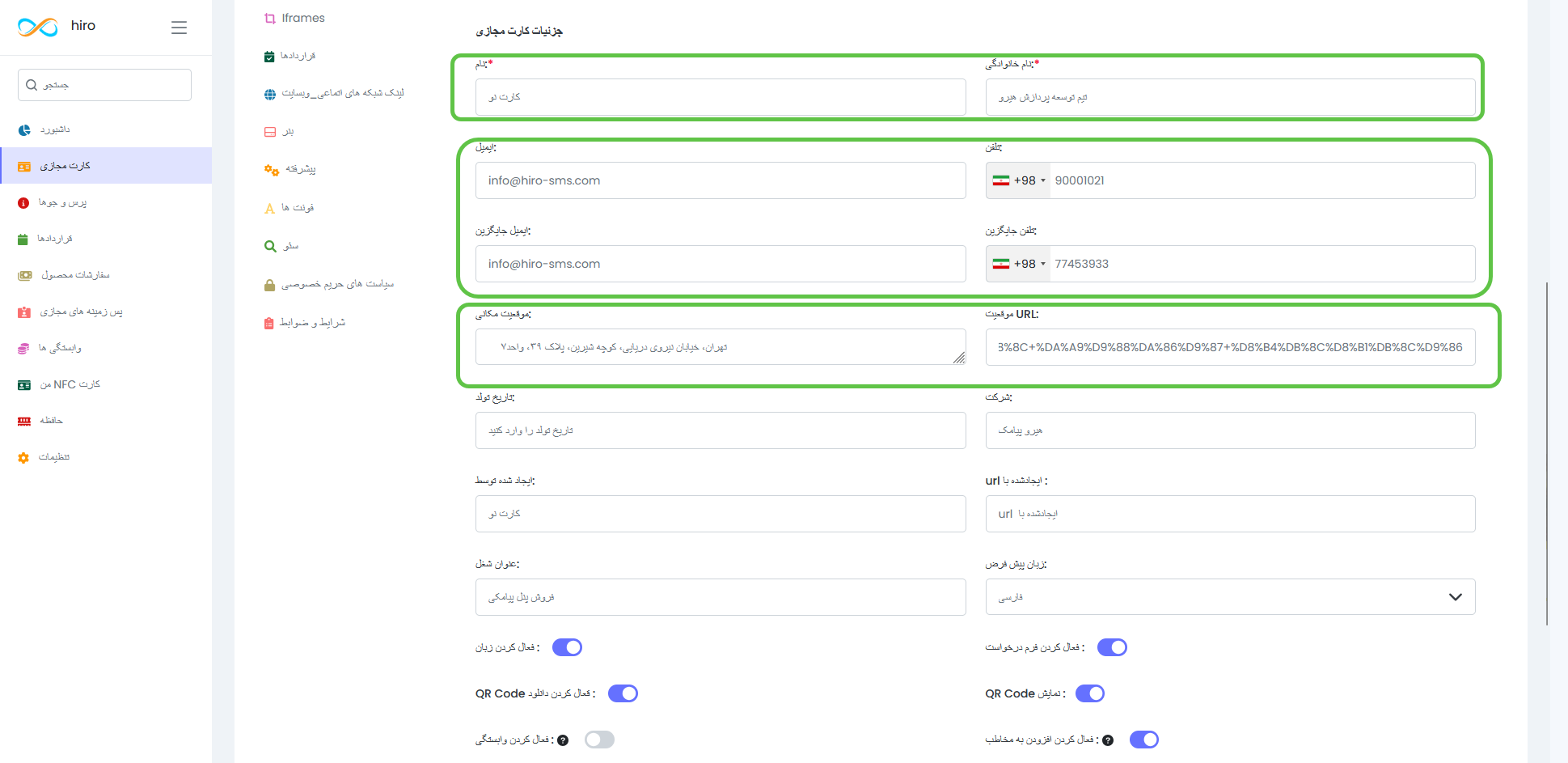Open the country code dropdown for تلفن جایگزین
1568x763 pixels.
pyautogui.click(x=1018, y=263)
